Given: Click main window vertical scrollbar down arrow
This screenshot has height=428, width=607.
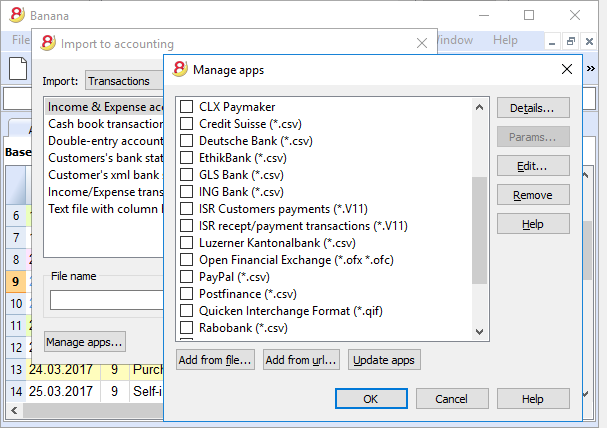Looking at the screenshot, I should (586, 394).
